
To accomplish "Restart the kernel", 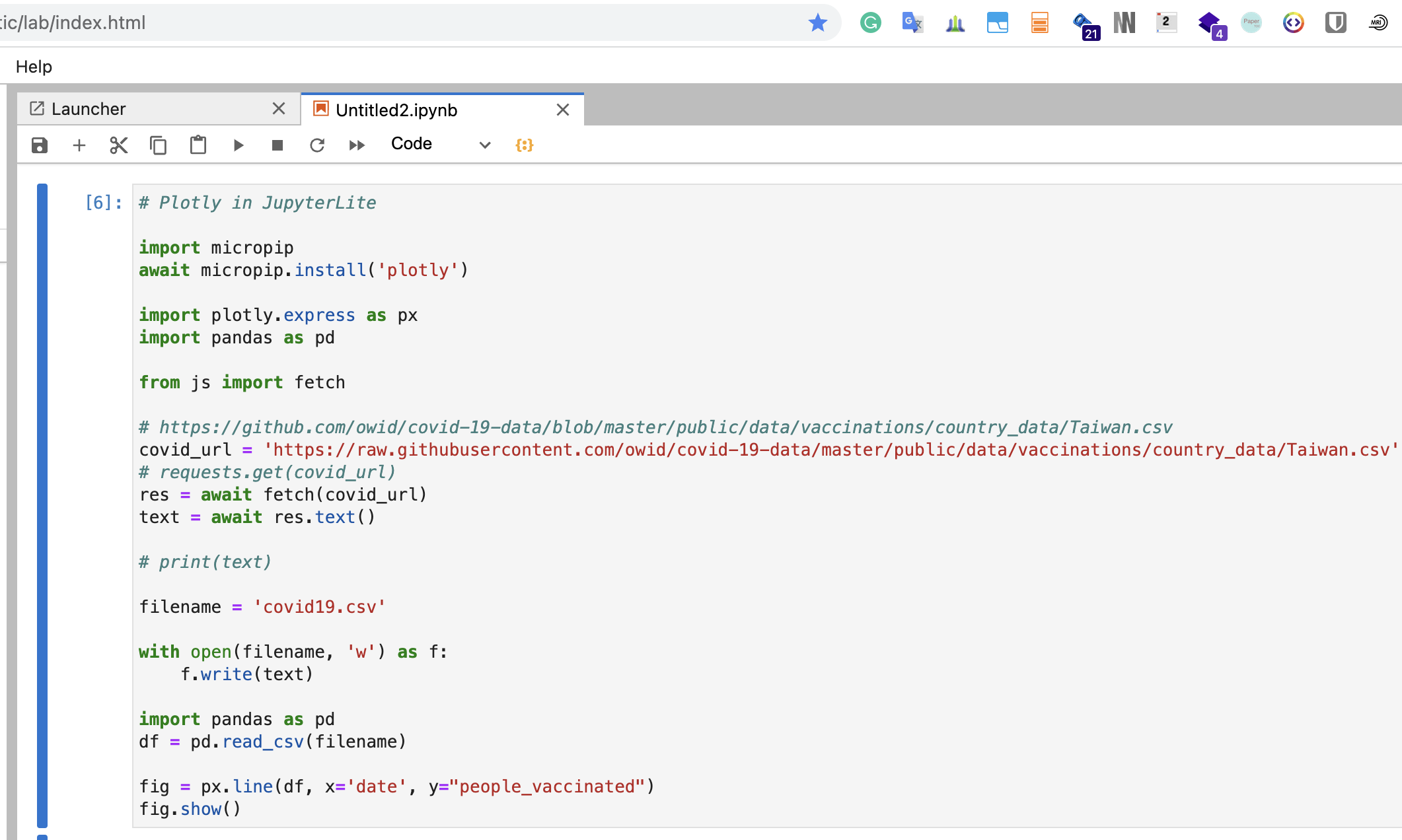I will pyautogui.click(x=317, y=145).
